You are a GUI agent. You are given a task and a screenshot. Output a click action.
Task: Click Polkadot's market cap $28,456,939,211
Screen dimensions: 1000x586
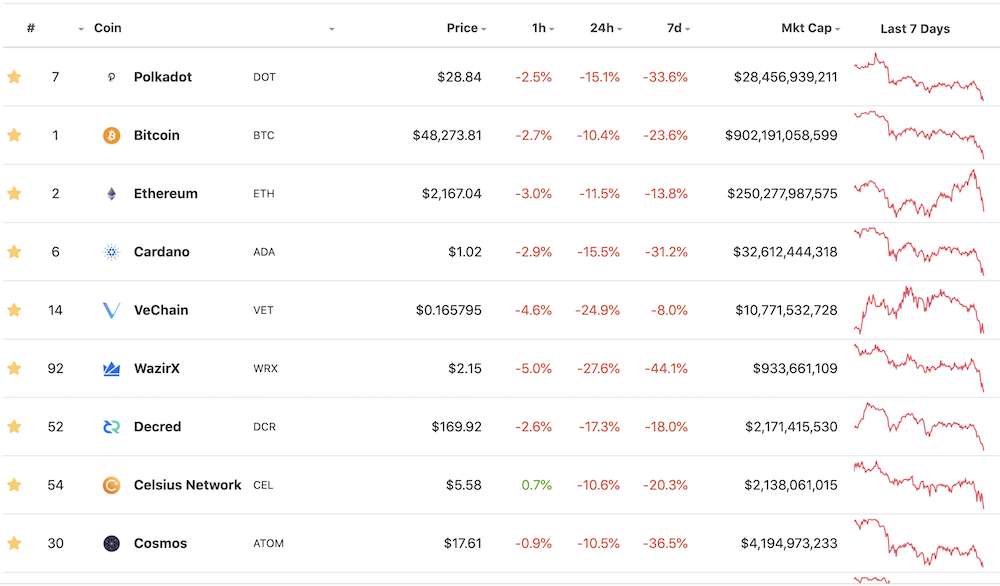[786, 77]
